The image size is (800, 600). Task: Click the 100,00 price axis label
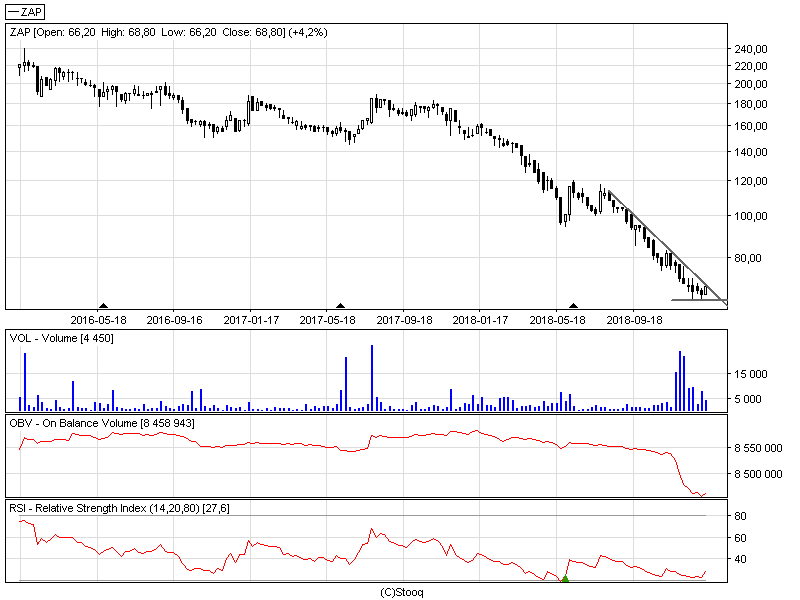(752, 216)
